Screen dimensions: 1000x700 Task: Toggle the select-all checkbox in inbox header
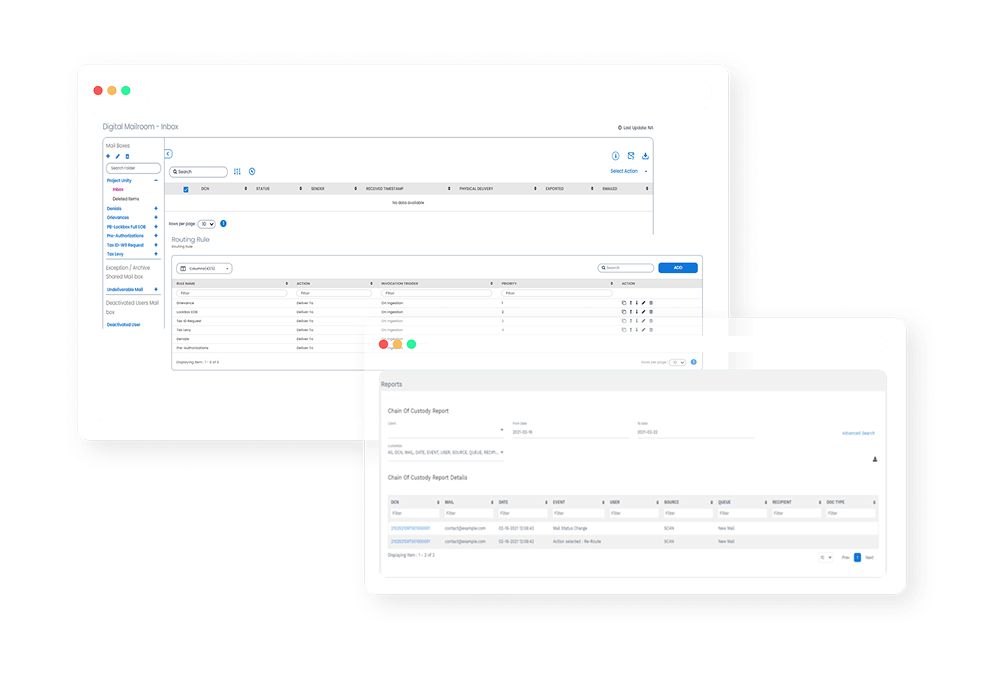(186, 188)
